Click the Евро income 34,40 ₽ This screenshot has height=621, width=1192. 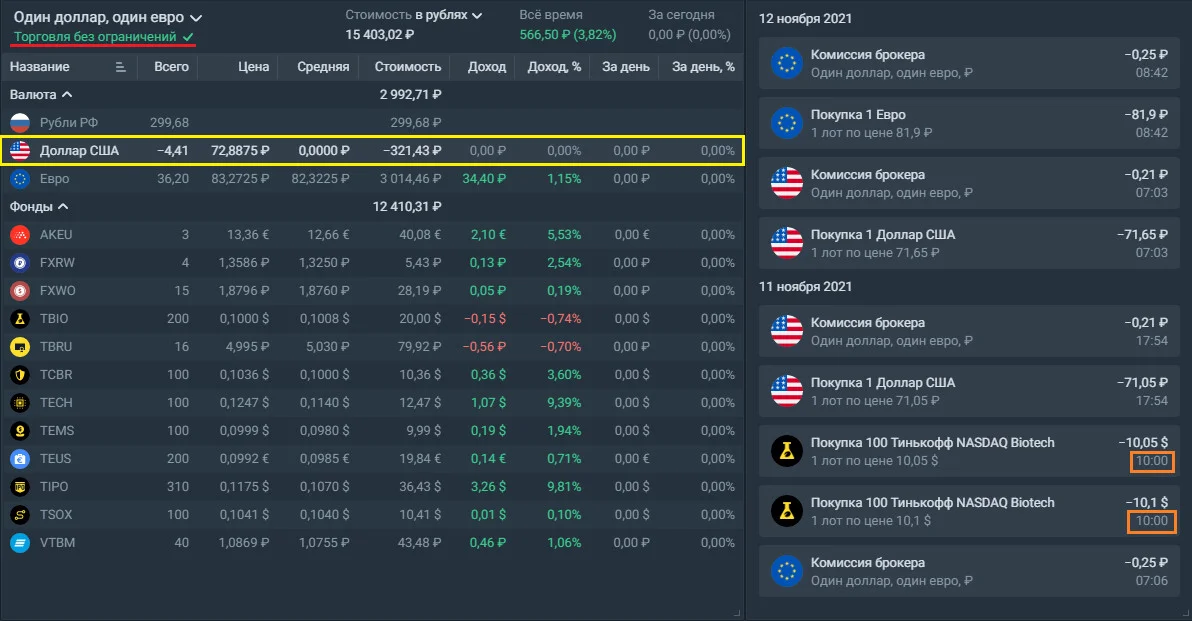[484, 179]
